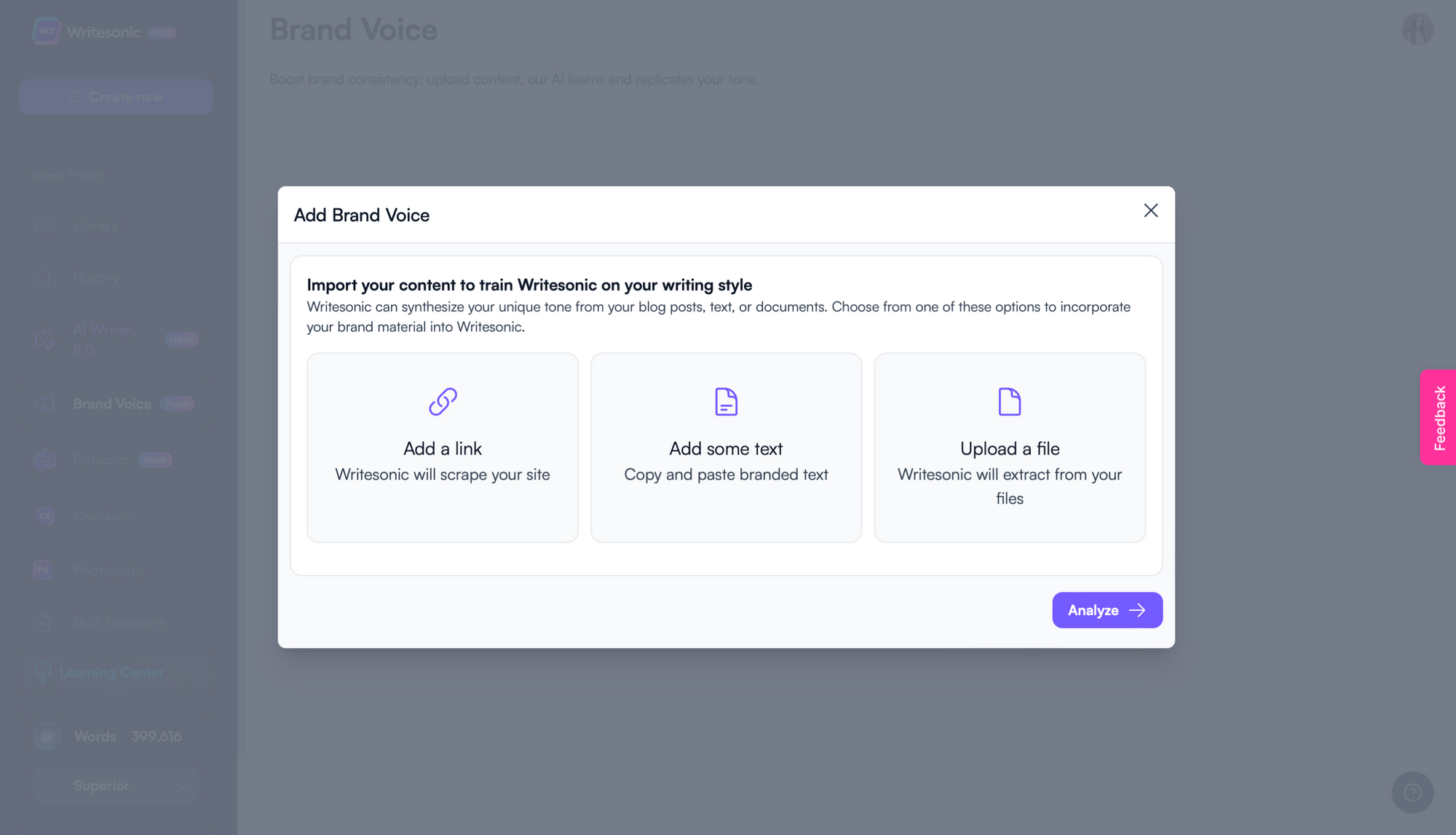The height and width of the screenshot is (835, 1456).
Task: Click the Add some text icon
Action: (x=726, y=400)
